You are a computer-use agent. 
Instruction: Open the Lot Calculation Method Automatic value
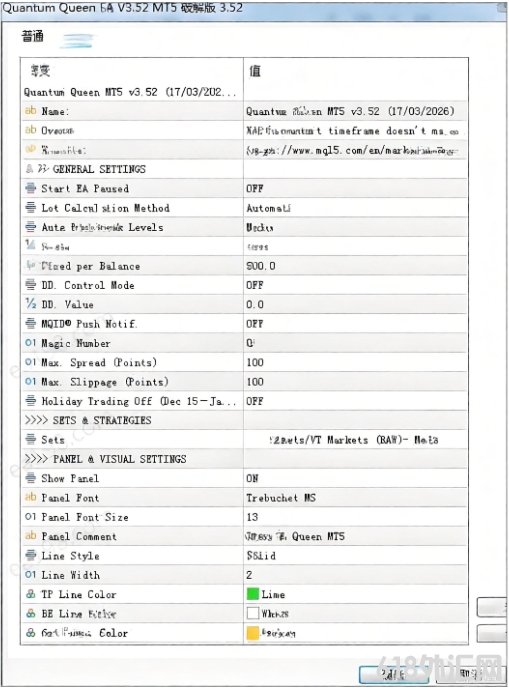pos(355,208)
